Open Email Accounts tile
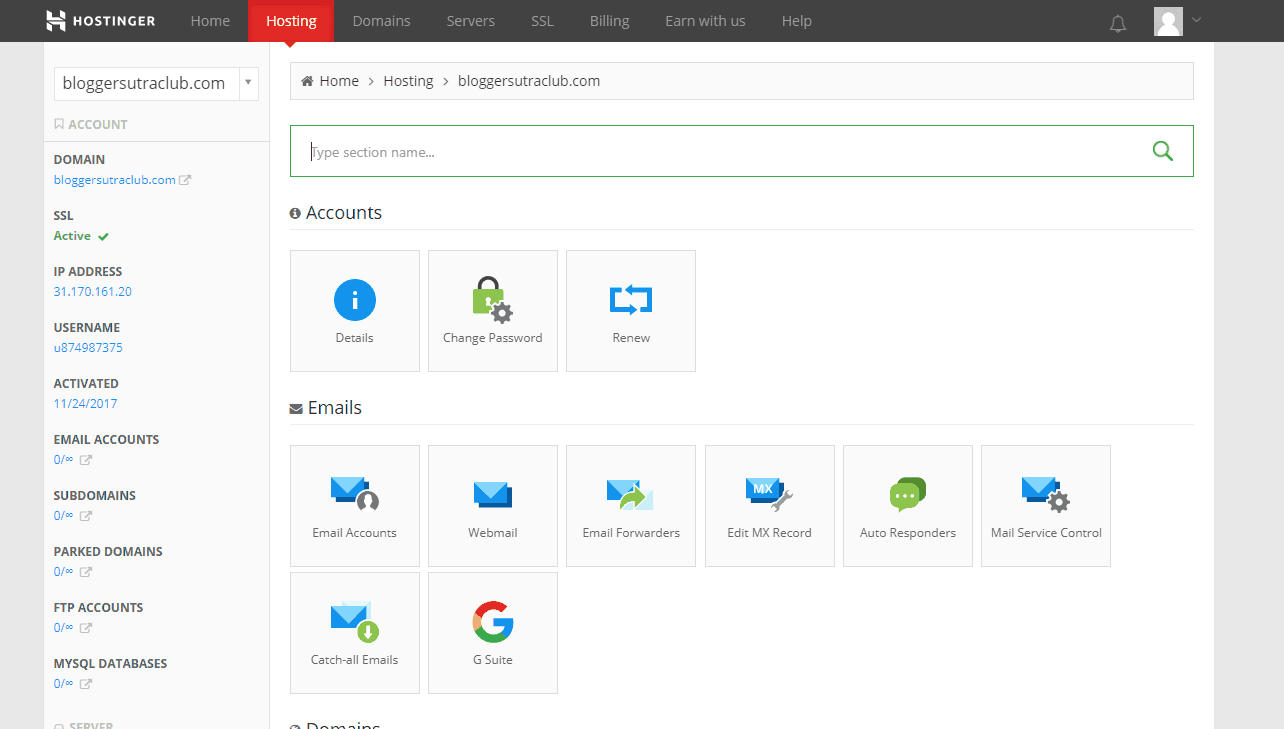Image resolution: width=1284 pixels, height=729 pixels. point(355,506)
